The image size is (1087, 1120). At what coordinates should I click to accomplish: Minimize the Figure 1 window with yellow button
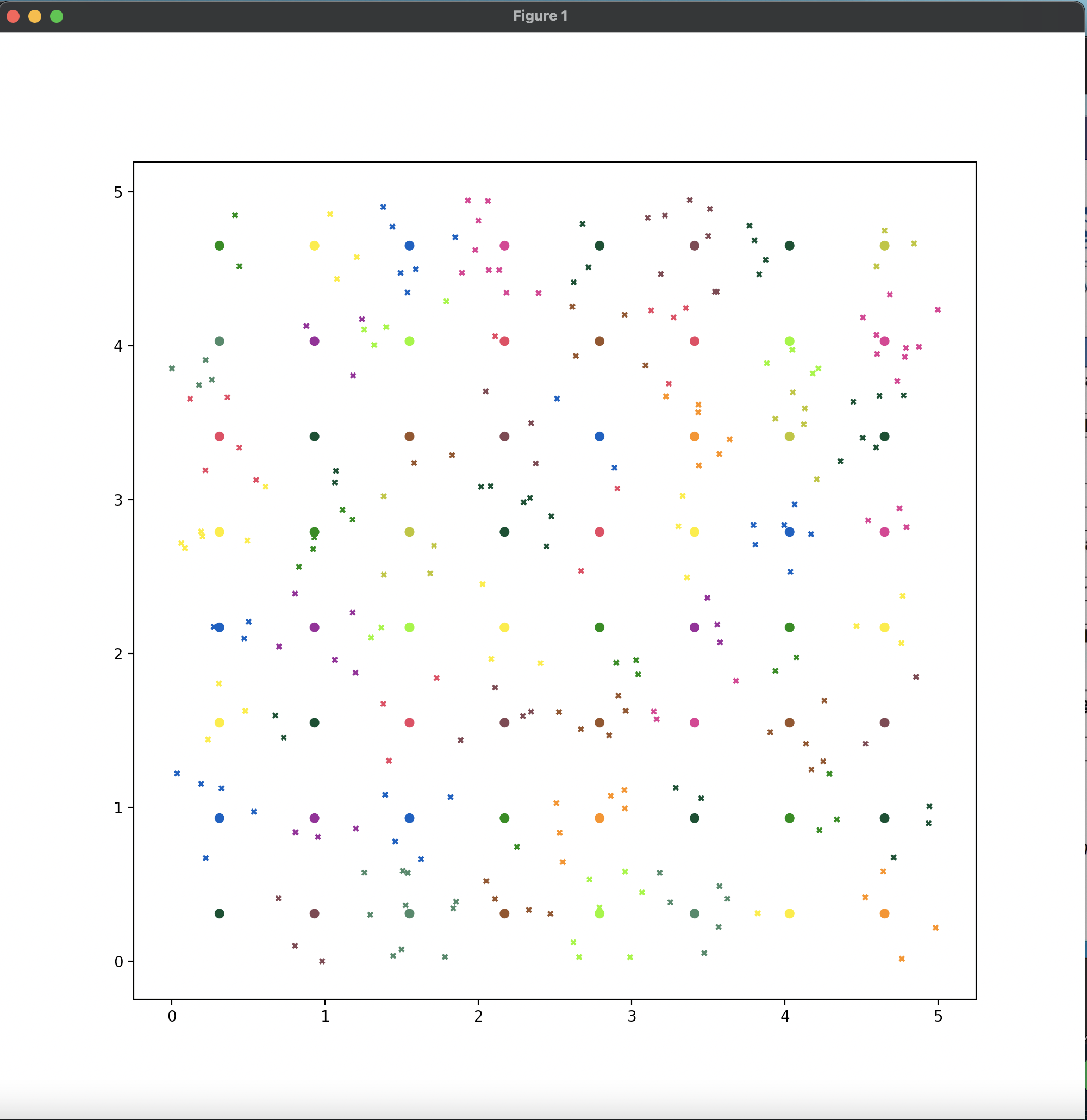point(35,16)
